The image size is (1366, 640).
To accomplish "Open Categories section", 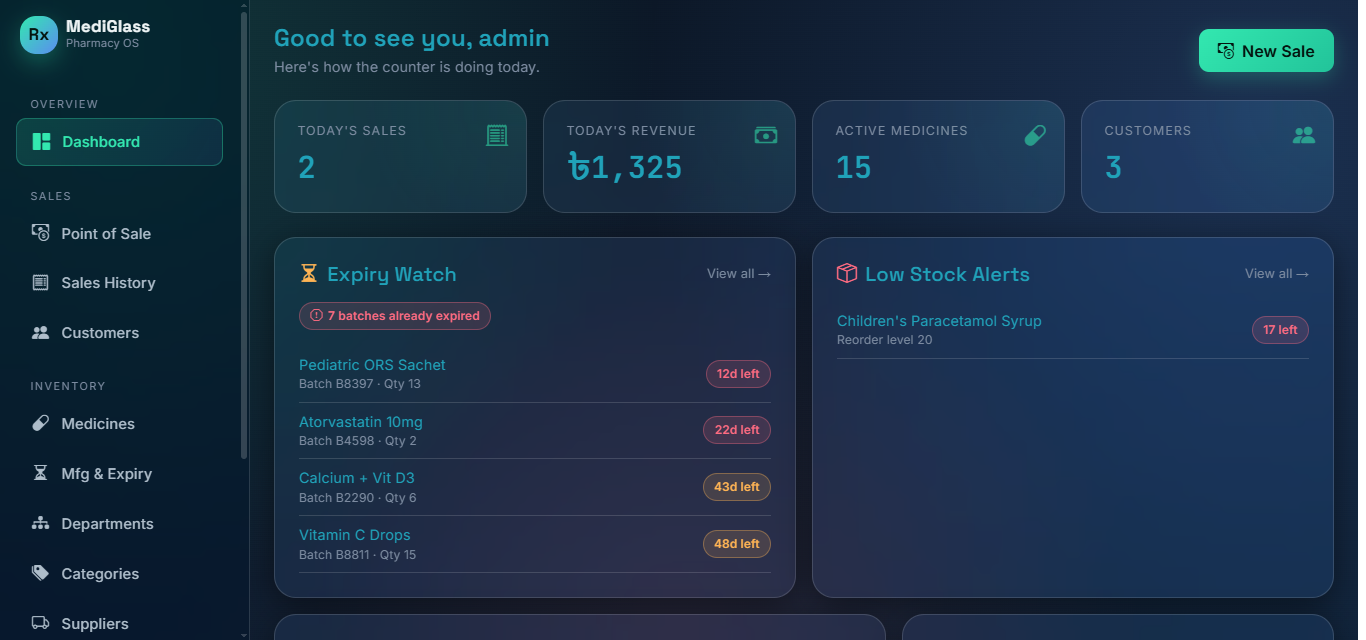I will click(x=119, y=574).
